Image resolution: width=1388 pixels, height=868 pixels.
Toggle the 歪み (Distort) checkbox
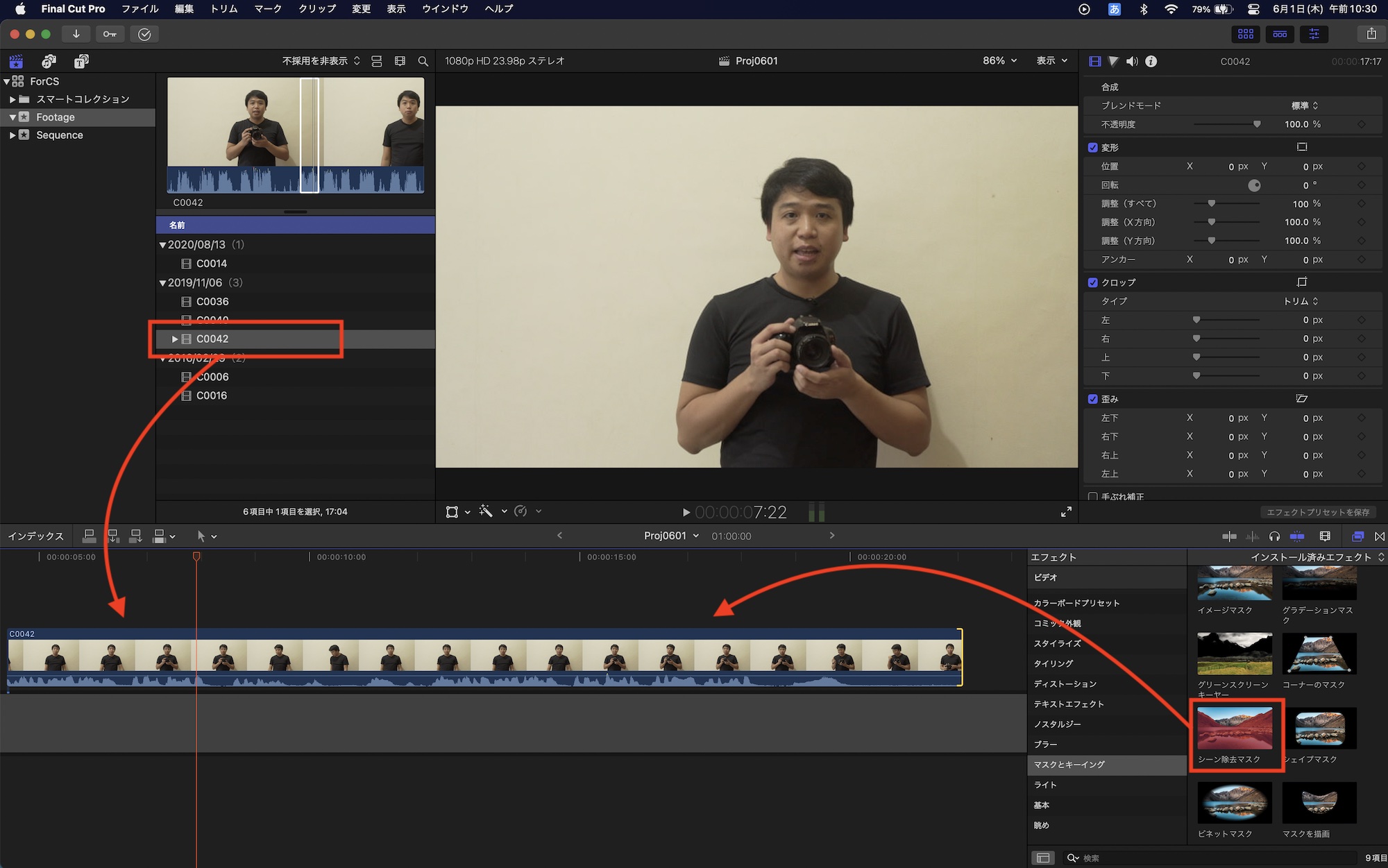[1093, 399]
